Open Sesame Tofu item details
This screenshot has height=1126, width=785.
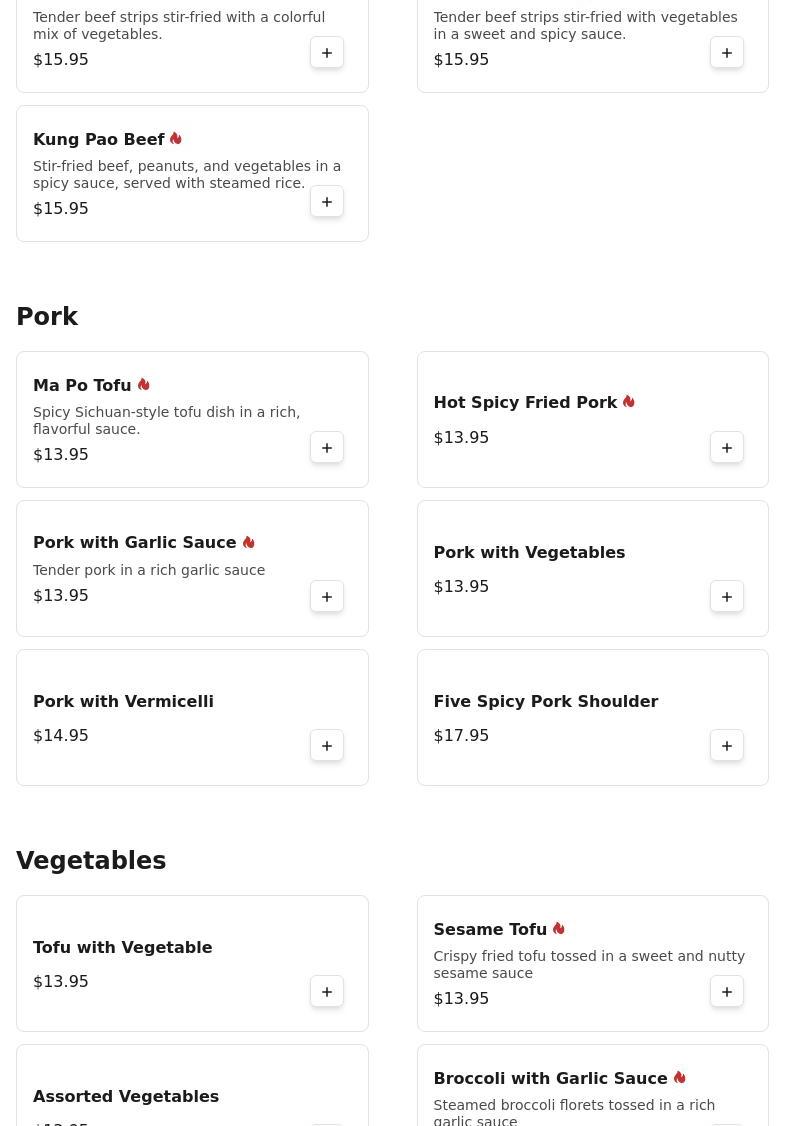pos(490,930)
